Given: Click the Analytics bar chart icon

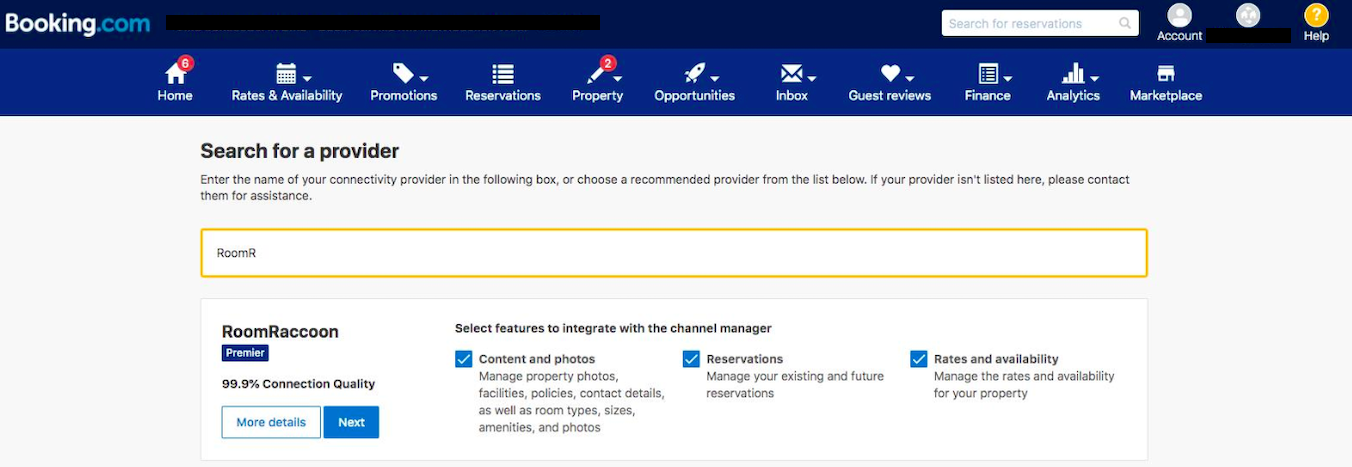Looking at the screenshot, I should pyautogui.click(x=1073, y=73).
